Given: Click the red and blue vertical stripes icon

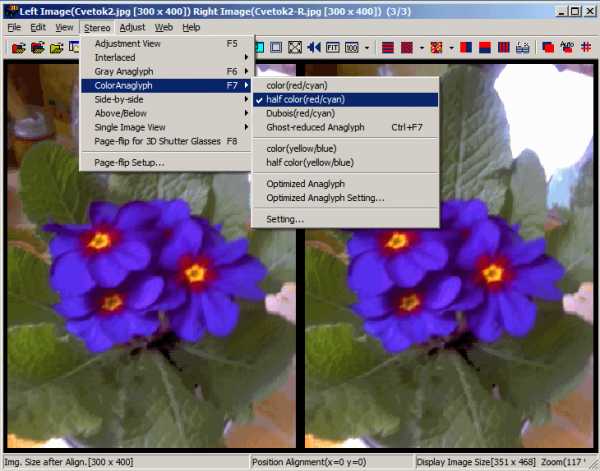Looking at the screenshot, I should coord(504,47).
